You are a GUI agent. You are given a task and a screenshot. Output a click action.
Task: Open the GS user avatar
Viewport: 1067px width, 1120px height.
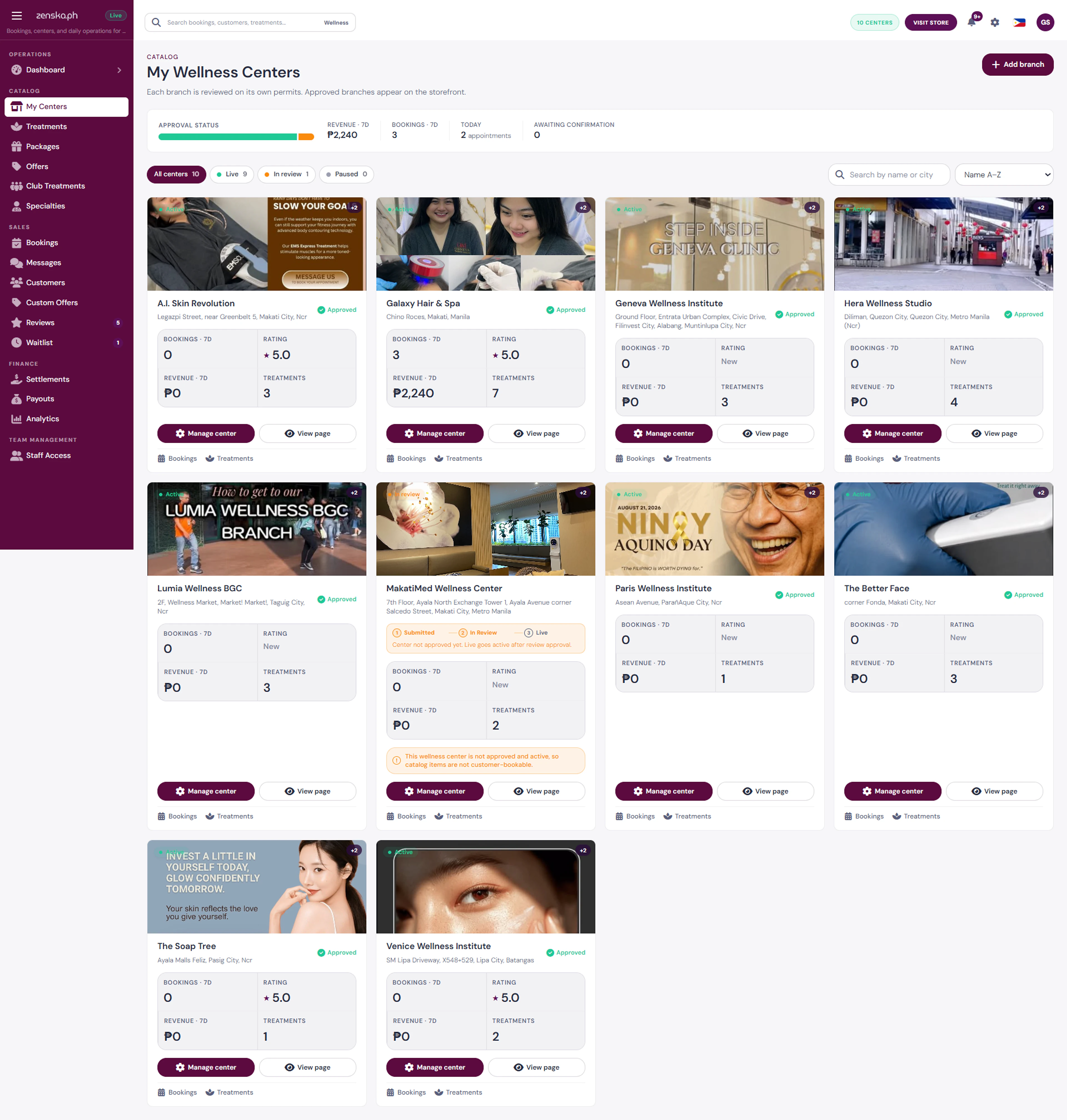click(1045, 23)
